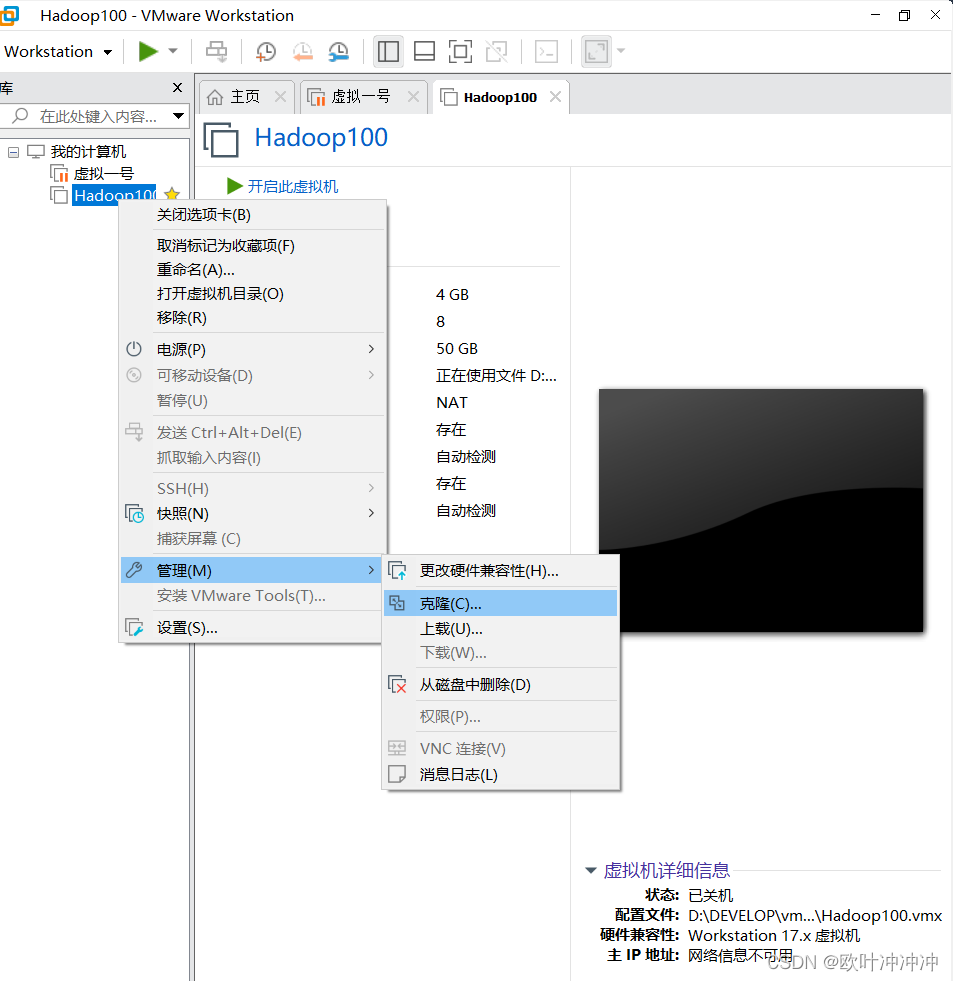Toggle the library sidebar view icon
Screen dimensions: 953x981
[x=388, y=51]
